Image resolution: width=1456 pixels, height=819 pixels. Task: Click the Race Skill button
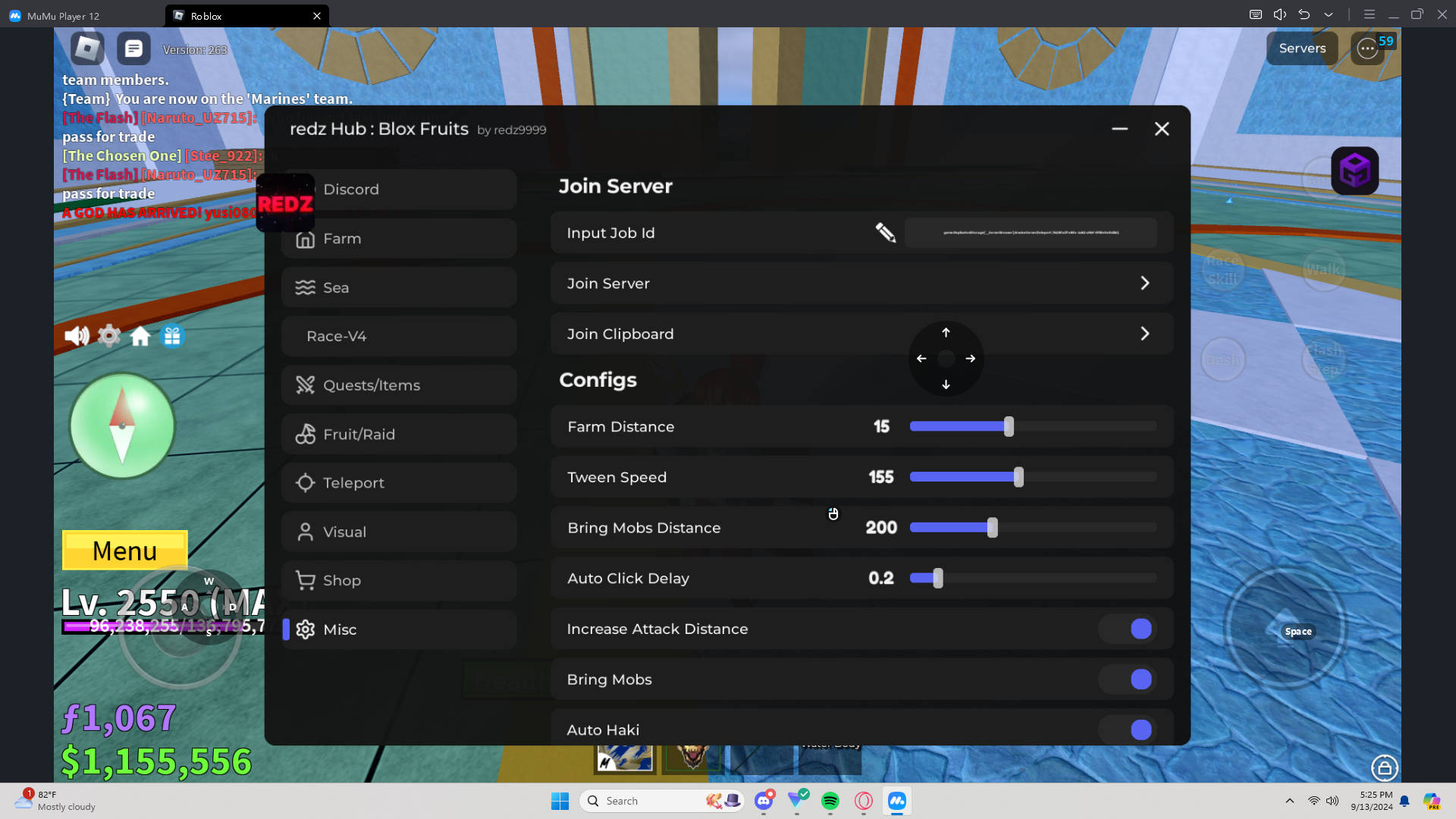point(1223,269)
